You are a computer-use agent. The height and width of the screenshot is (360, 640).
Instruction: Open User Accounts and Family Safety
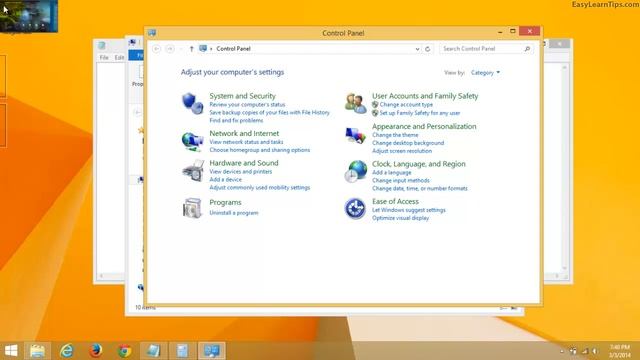[x=425, y=96]
